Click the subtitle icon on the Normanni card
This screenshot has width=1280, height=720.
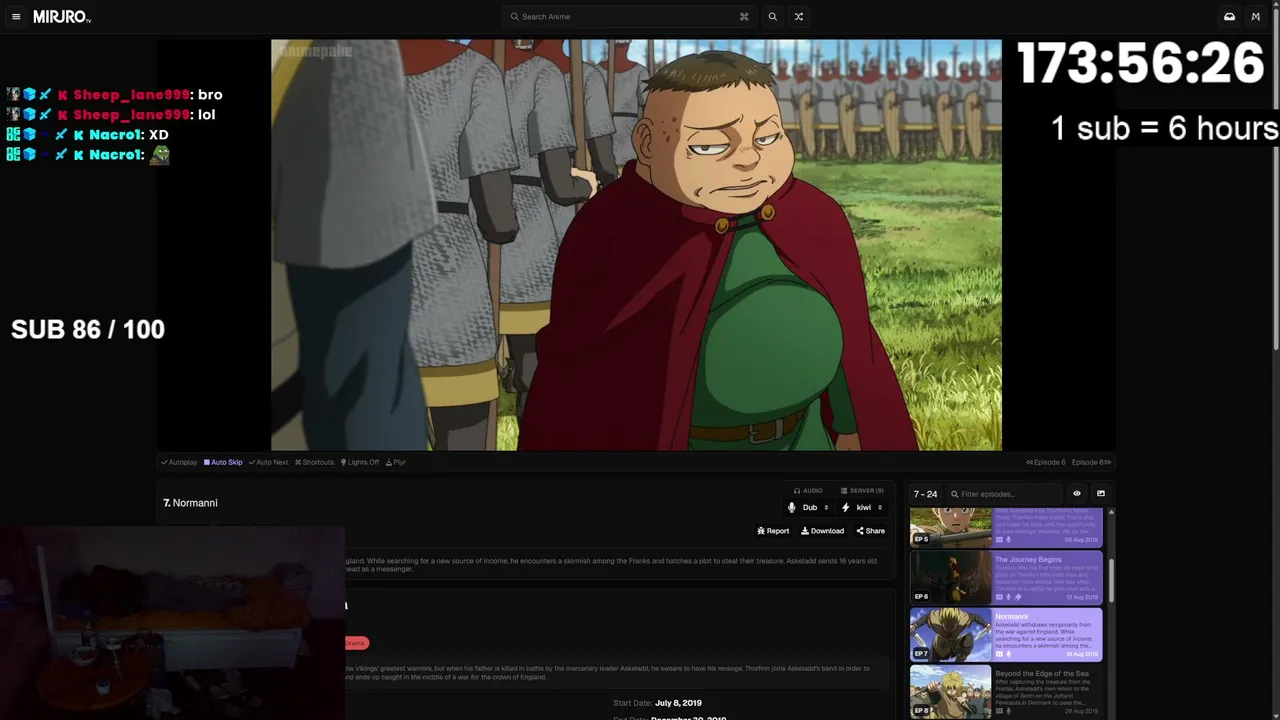[x=999, y=654]
